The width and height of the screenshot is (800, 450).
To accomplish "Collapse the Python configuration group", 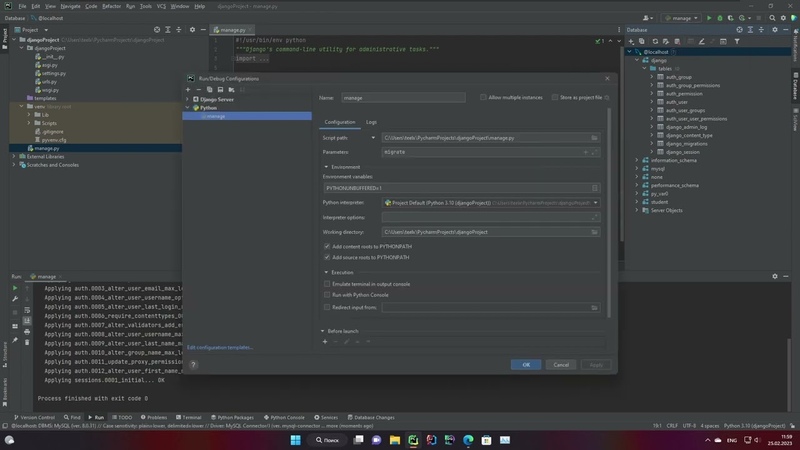I will pyautogui.click(x=187, y=108).
